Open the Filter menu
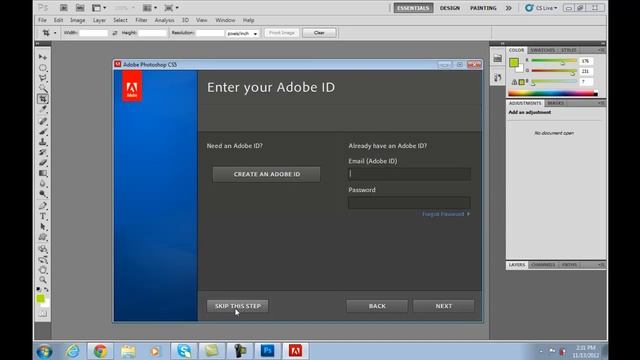The width and height of the screenshot is (640, 360). (141, 20)
